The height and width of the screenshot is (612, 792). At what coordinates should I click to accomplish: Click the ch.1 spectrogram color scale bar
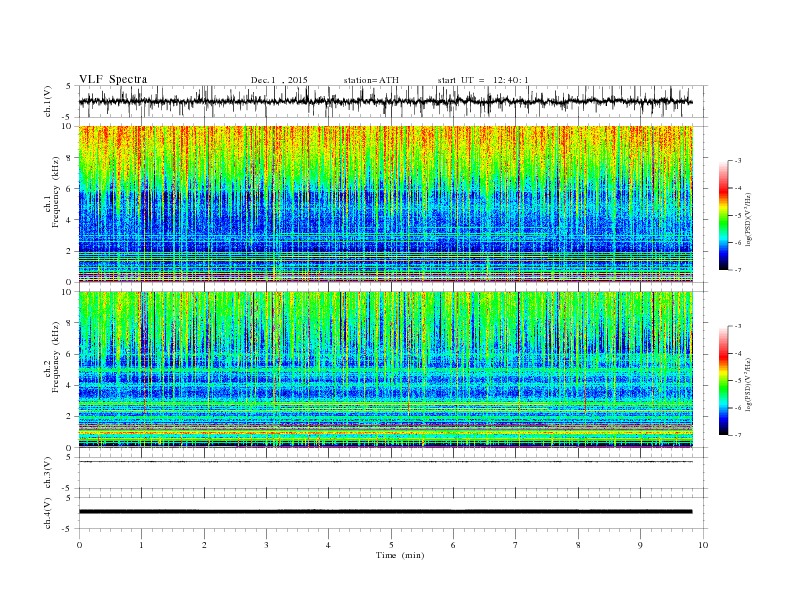[723, 215]
